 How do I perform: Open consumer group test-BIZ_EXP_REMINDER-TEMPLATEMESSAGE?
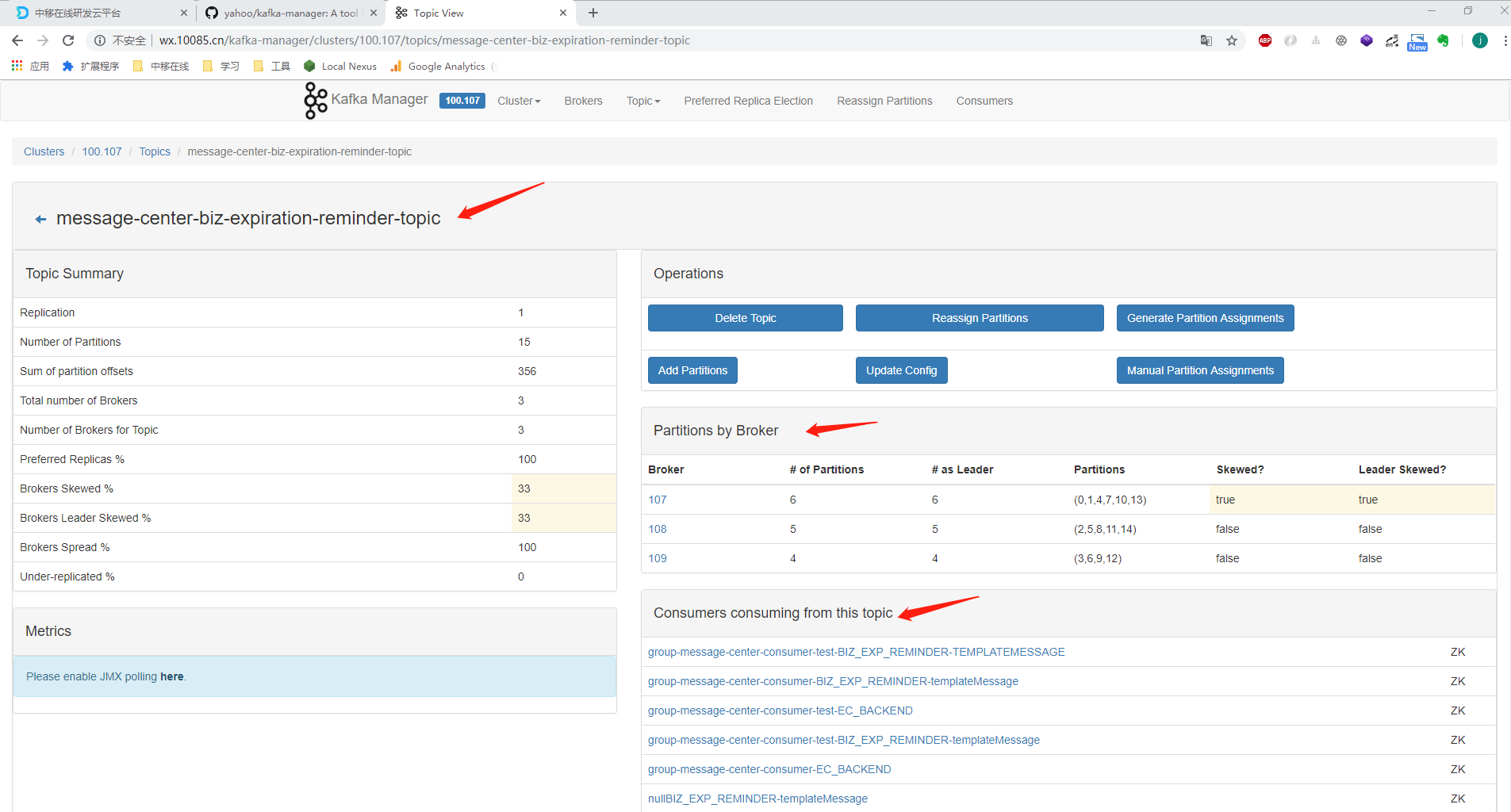click(x=856, y=652)
